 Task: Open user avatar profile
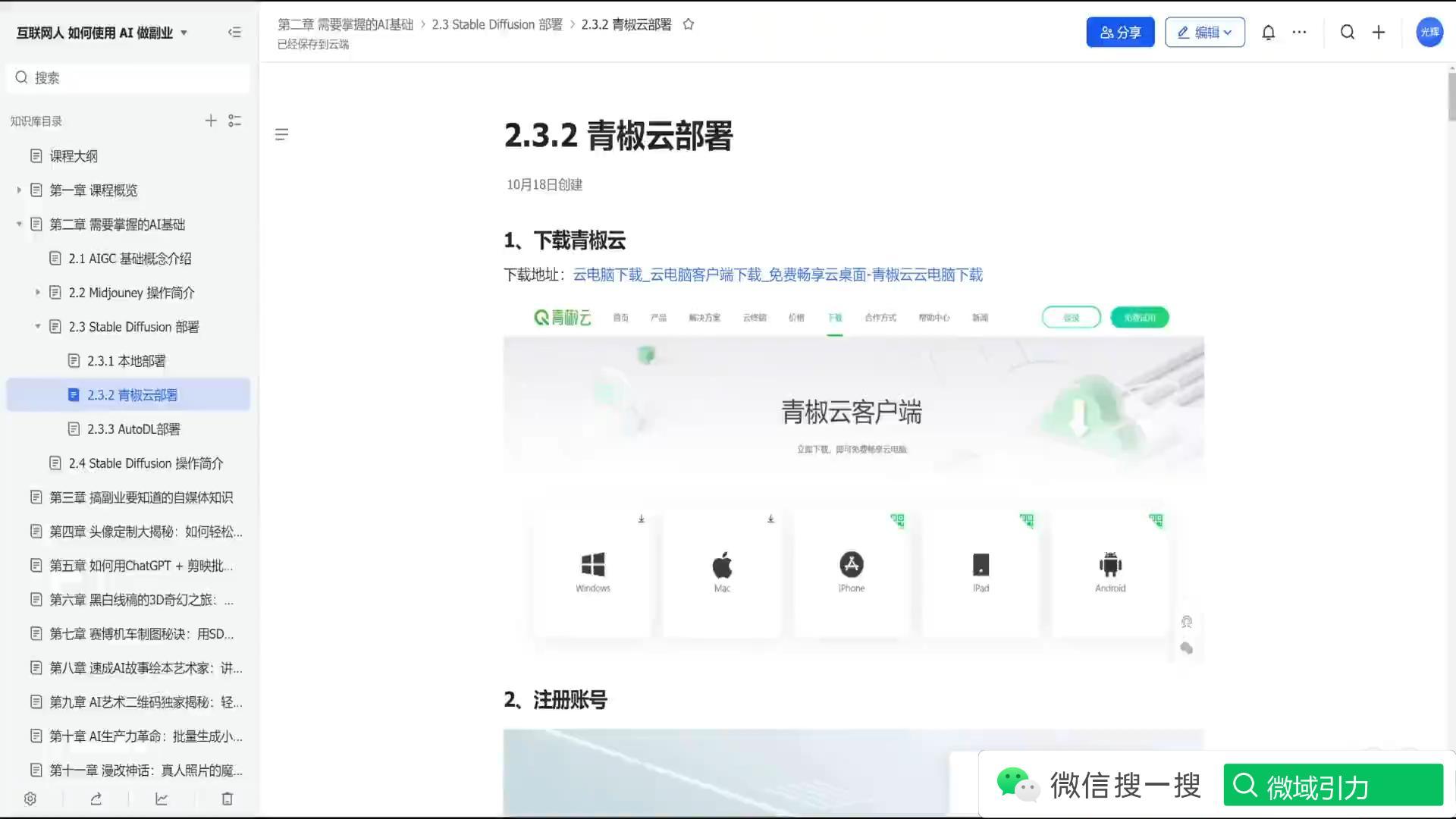pos(1429,32)
